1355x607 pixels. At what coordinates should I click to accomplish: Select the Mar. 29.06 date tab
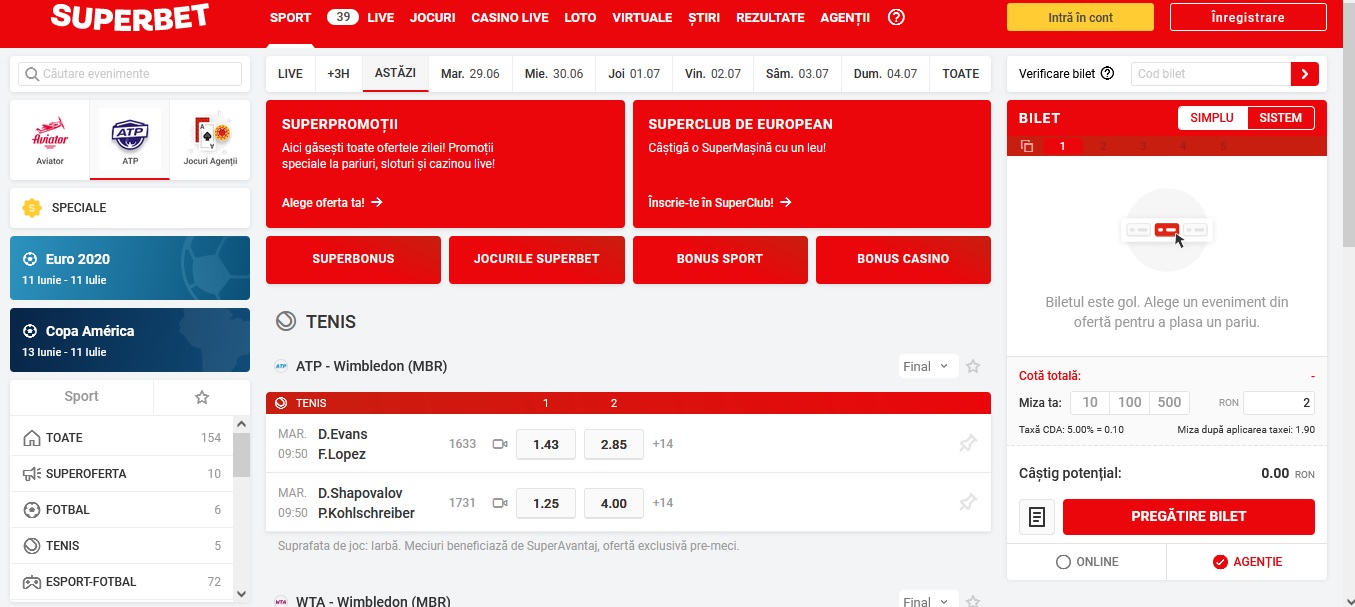(470, 74)
